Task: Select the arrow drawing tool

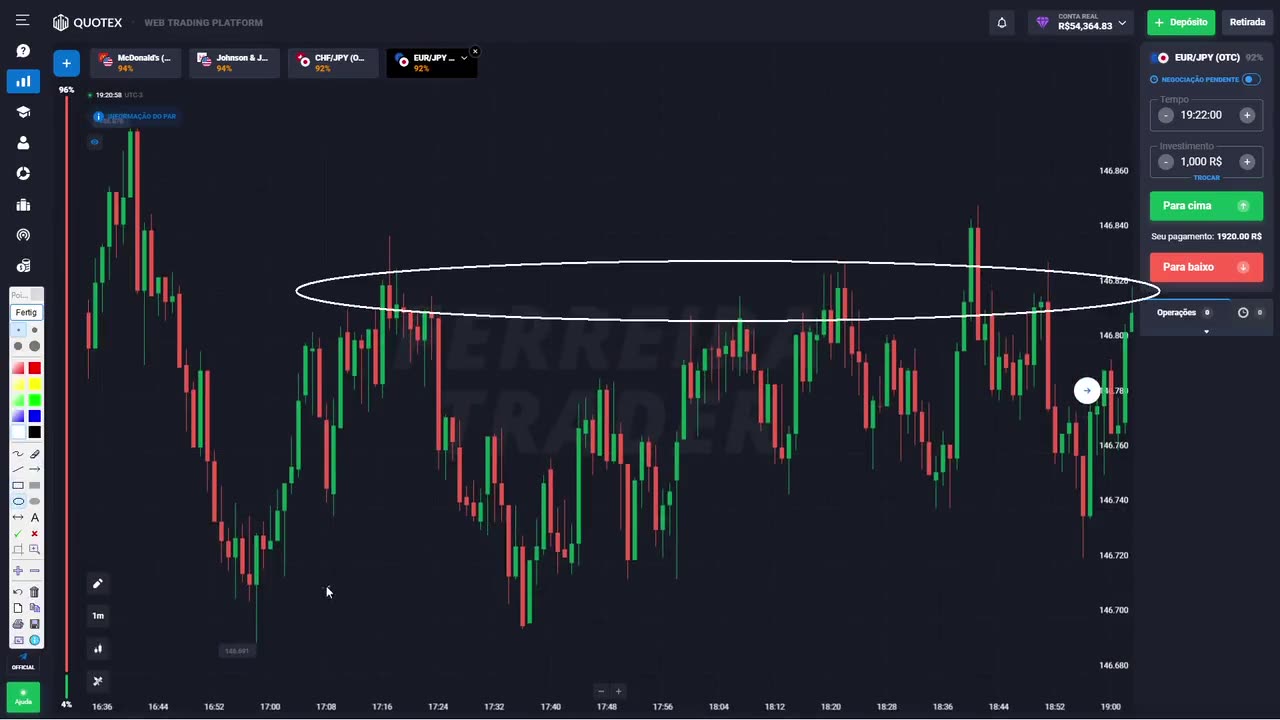Action: 35,469
